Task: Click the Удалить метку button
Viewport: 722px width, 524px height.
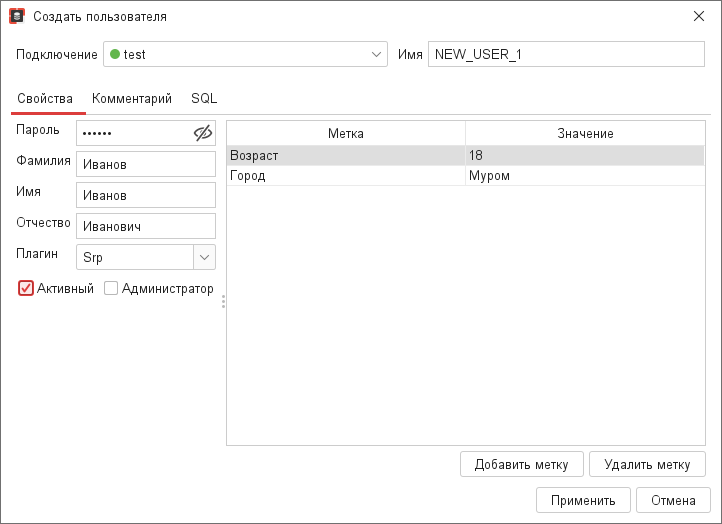Action: [647, 464]
